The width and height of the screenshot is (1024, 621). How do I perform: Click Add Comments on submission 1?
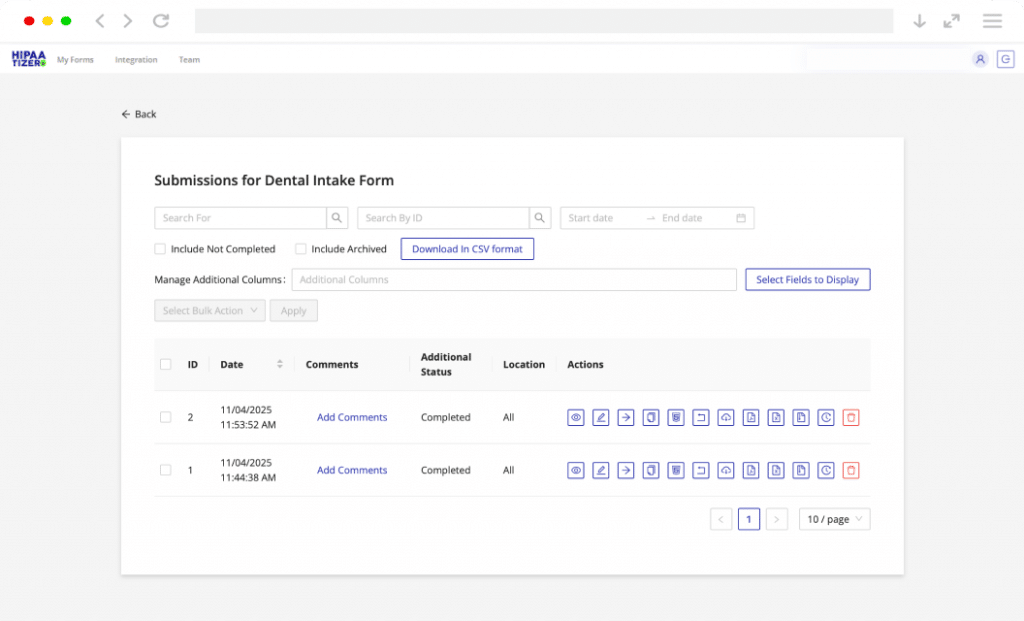tap(352, 470)
